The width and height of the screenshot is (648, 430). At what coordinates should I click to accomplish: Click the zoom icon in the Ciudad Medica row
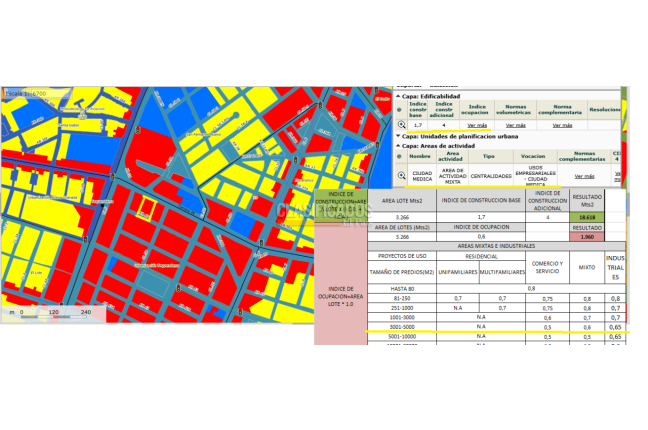[x=401, y=175]
